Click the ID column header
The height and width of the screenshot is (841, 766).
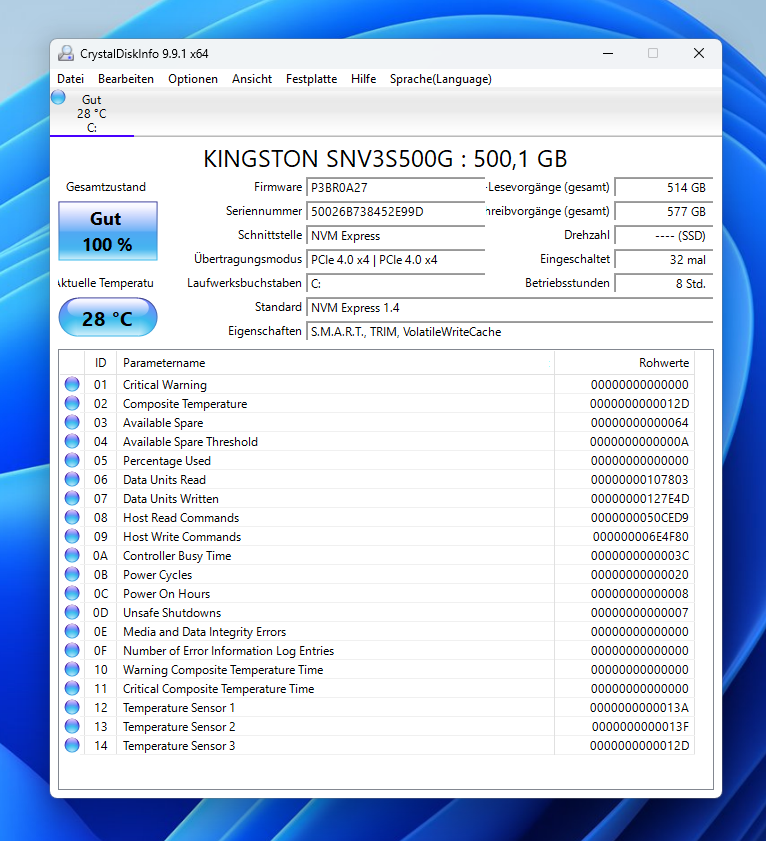coord(100,363)
